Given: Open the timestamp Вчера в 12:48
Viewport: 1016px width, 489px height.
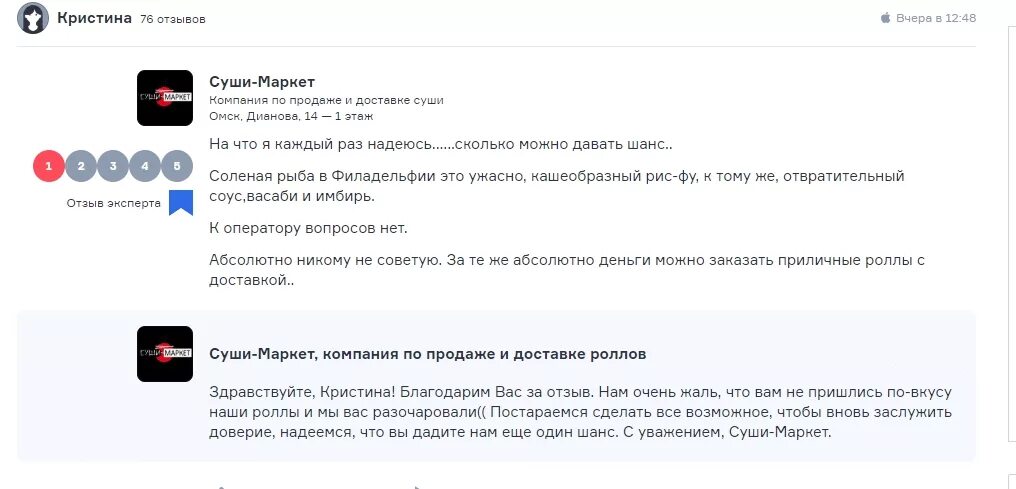Looking at the screenshot, I should click(x=936, y=18).
